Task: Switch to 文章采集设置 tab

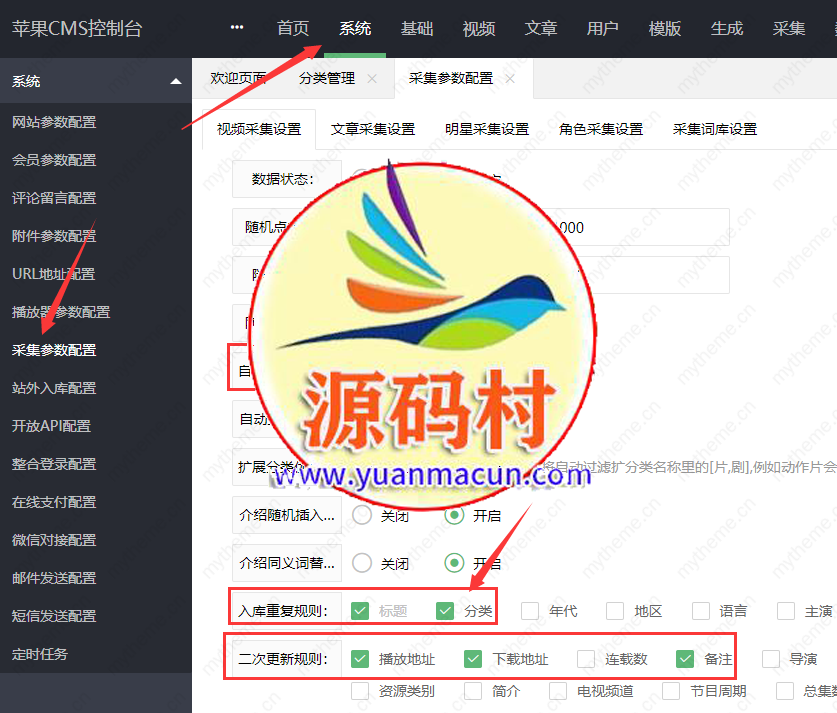Action: click(373, 129)
